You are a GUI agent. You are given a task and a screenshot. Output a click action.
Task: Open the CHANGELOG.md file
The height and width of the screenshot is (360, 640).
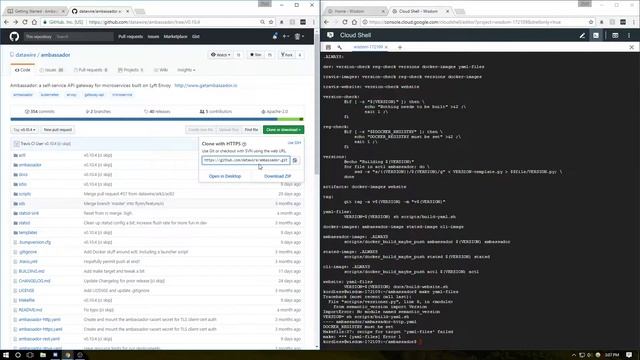click(34, 281)
